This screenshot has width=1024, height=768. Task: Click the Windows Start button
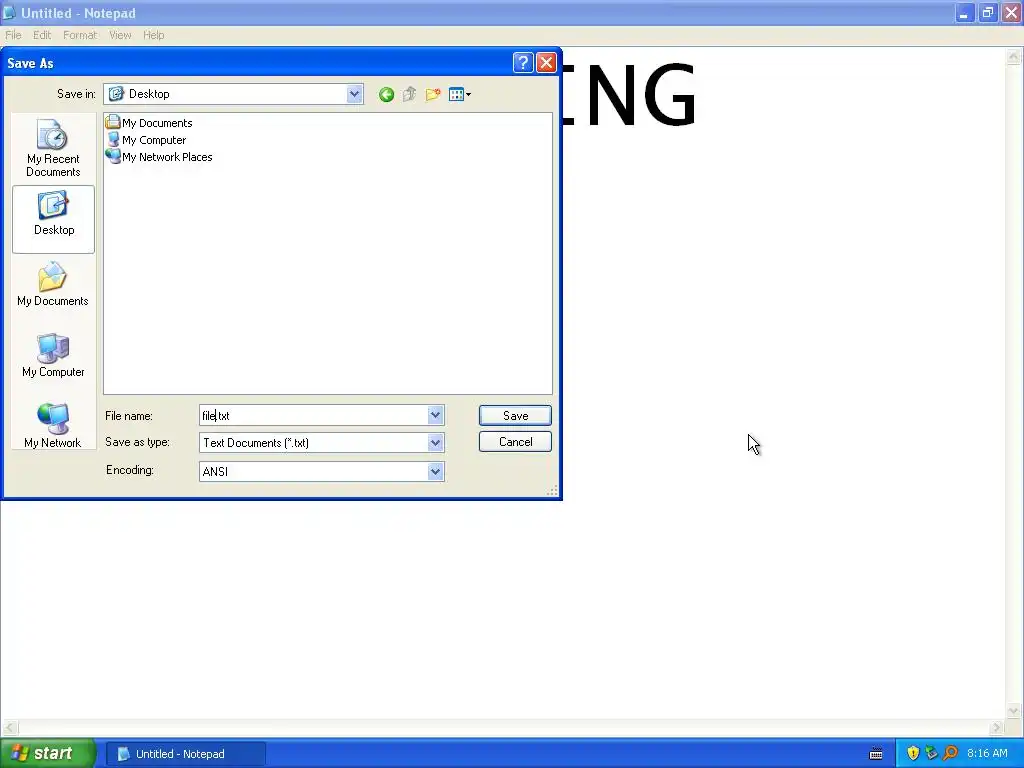pyautogui.click(x=47, y=754)
